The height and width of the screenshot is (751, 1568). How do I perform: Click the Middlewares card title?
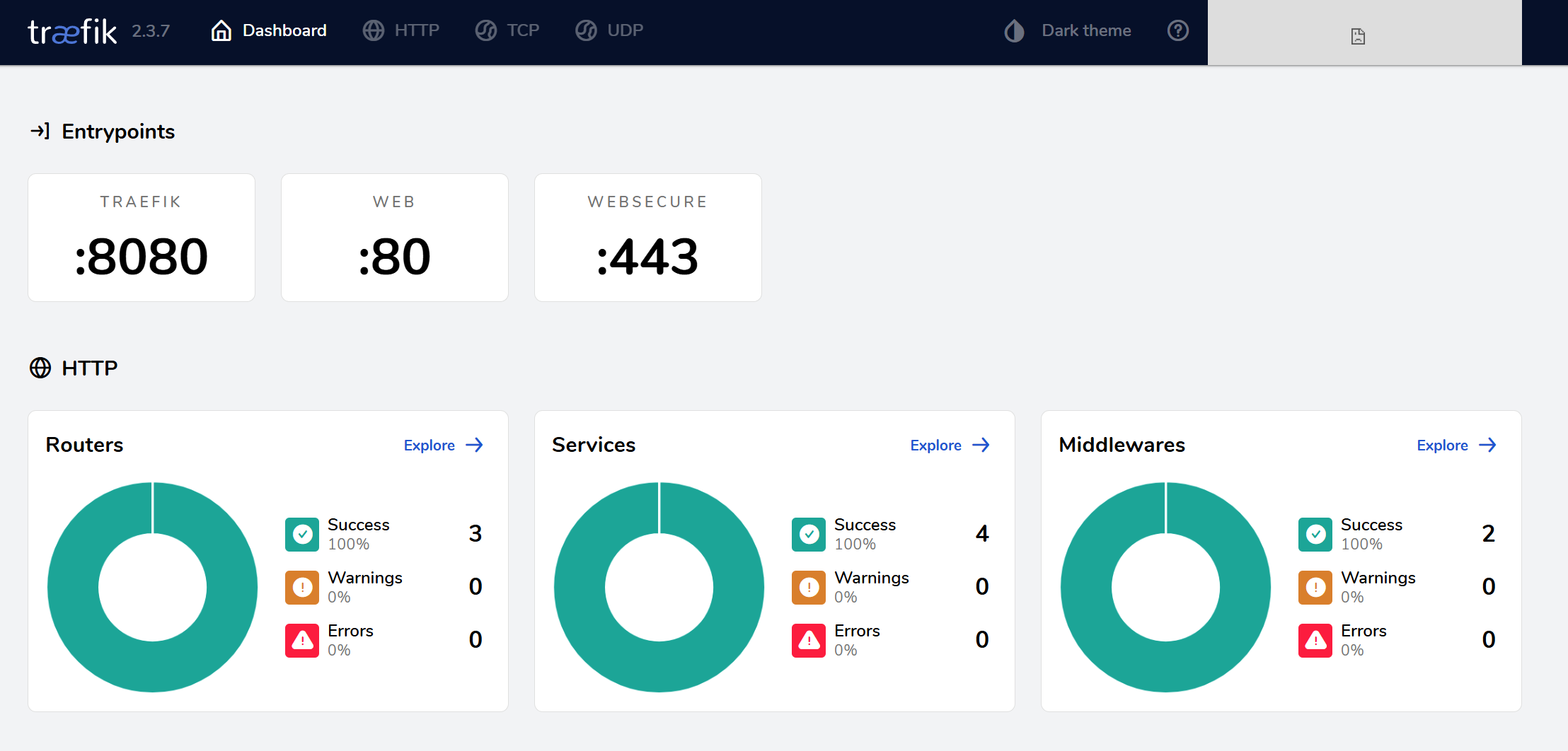click(1122, 445)
